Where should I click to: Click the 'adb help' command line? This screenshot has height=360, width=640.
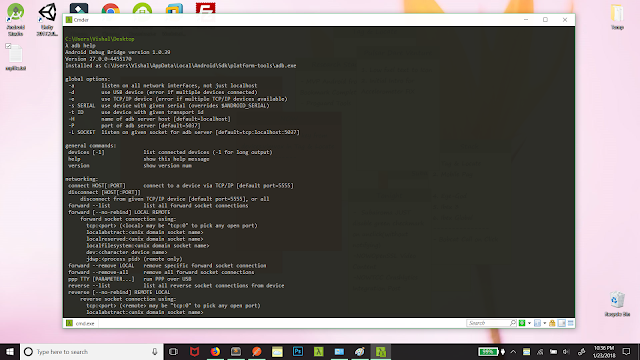pos(80,46)
